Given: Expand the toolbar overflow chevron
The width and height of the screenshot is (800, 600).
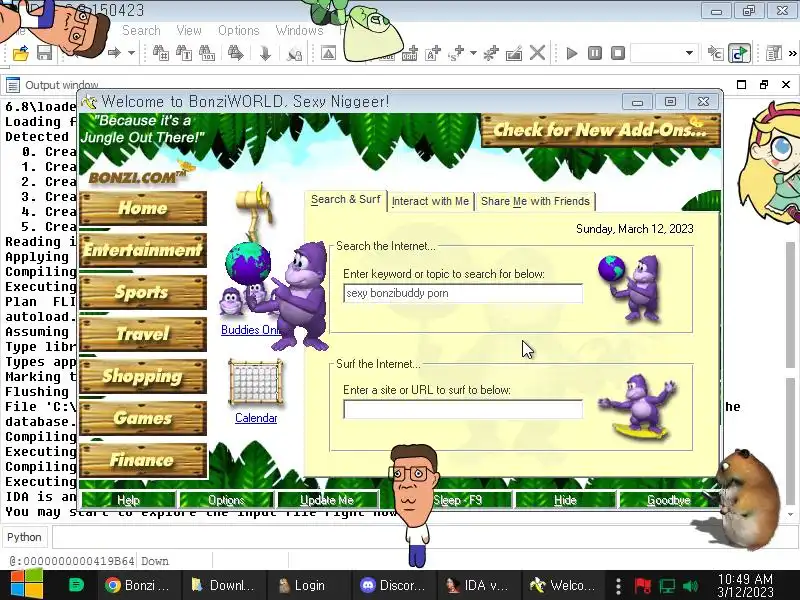Looking at the screenshot, I should [792, 53].
